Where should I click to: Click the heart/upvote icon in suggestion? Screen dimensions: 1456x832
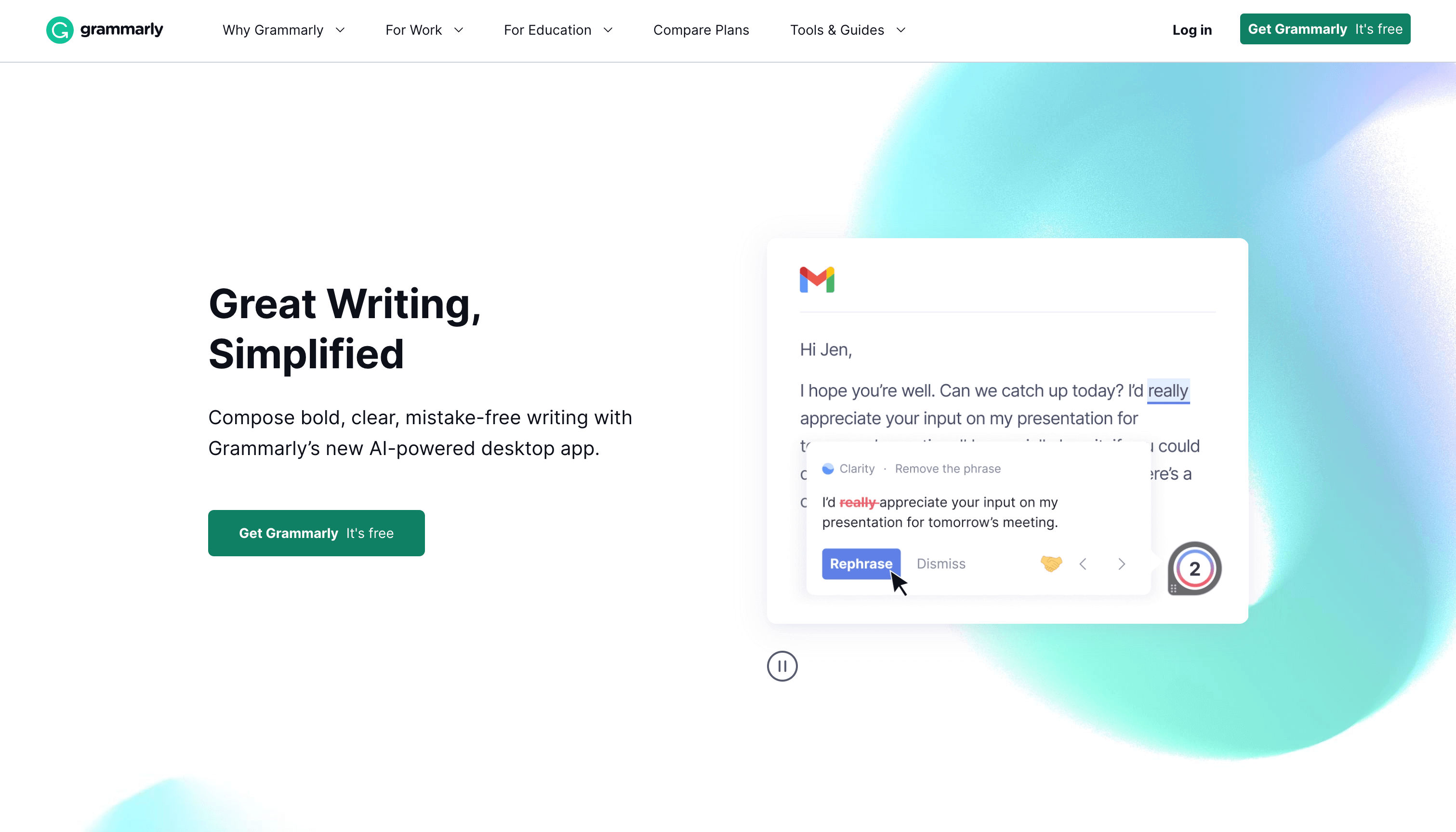click(1052, 564)
